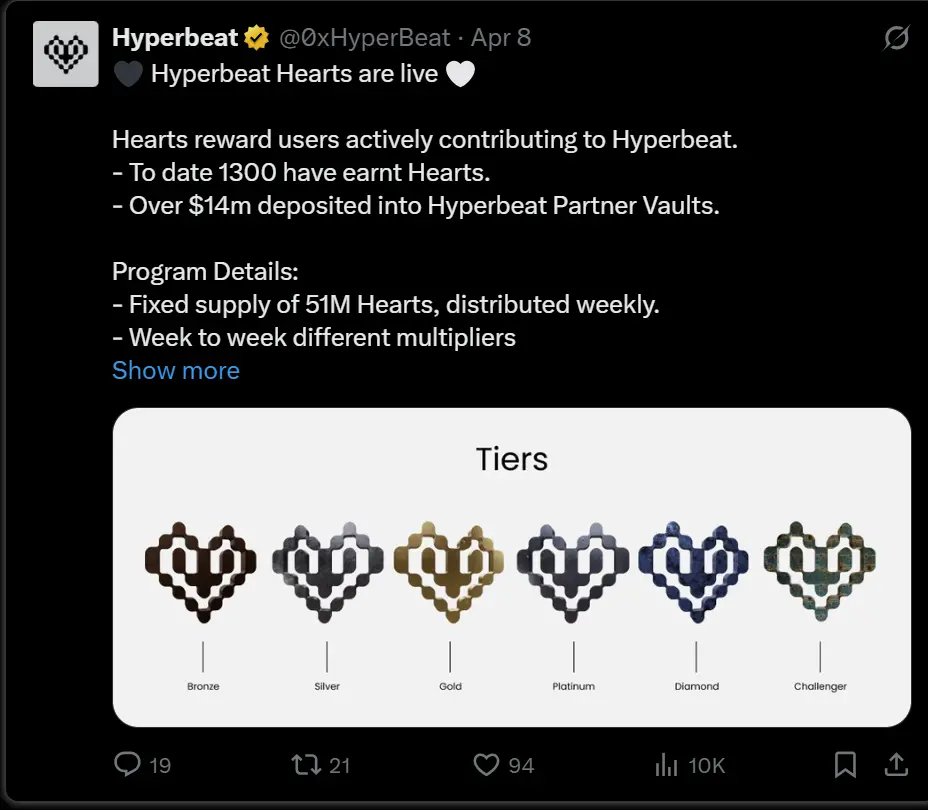This screenshot has height=810, width=928.
Task: Click the Diamond heart tier graphic
Action: click(x=696, y=570)
